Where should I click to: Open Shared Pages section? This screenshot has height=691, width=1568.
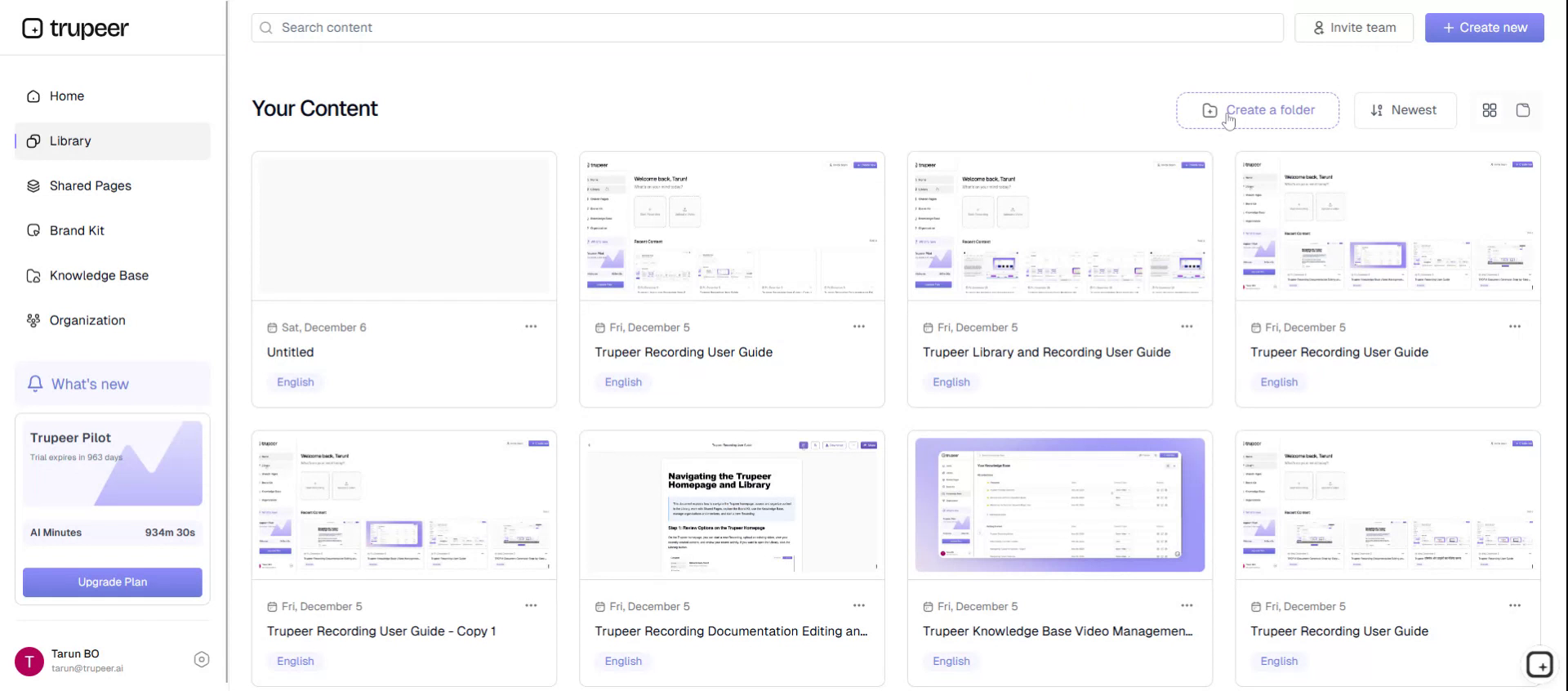tap(113, 186)
